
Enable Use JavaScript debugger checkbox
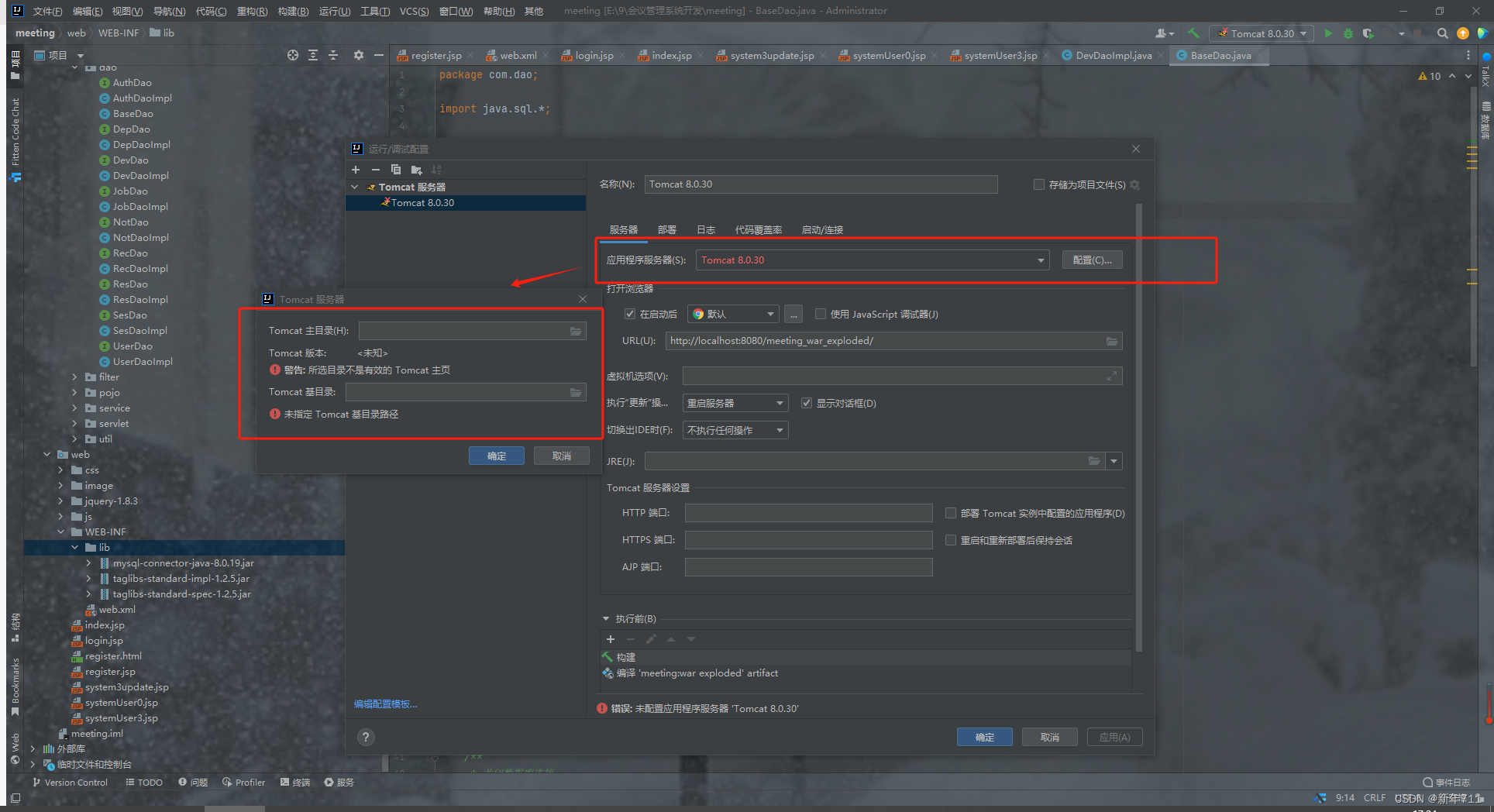coord(821,314)
